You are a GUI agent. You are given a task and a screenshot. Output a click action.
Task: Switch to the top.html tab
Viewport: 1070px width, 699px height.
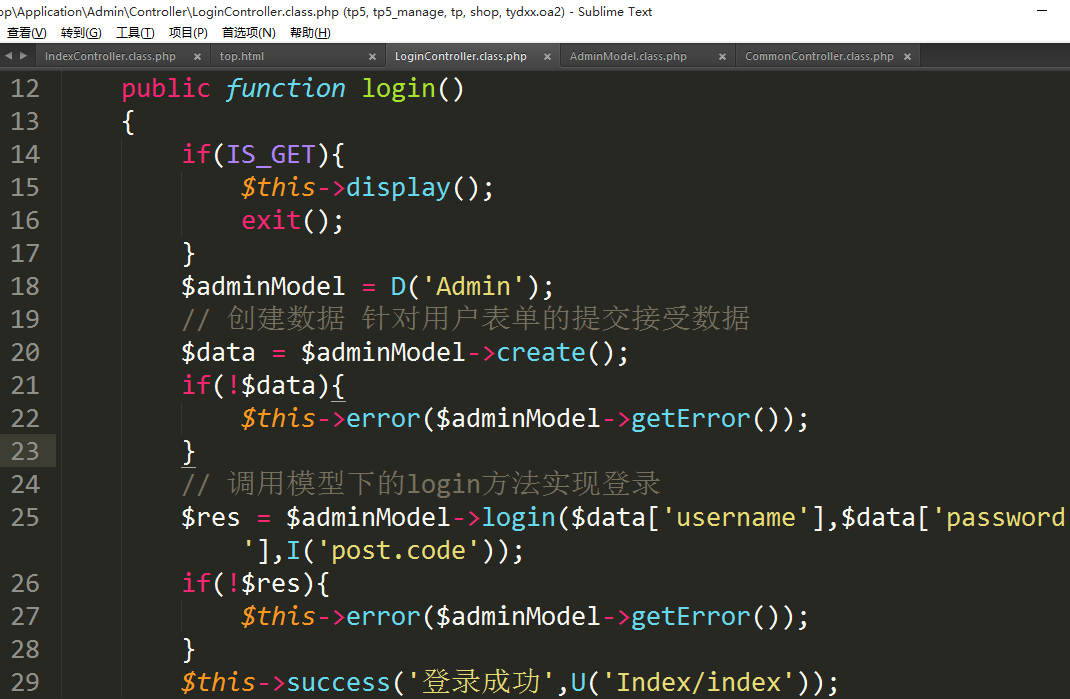(x=242, y=57)
